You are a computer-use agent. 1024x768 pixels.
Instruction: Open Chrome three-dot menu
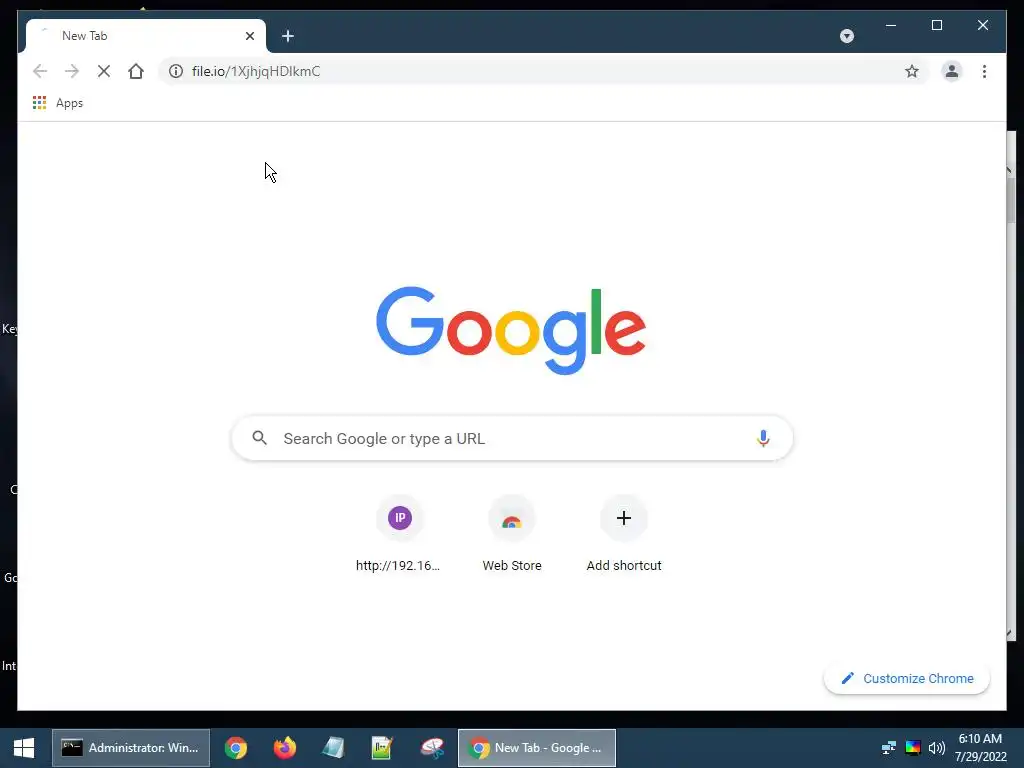pos(984,71)
